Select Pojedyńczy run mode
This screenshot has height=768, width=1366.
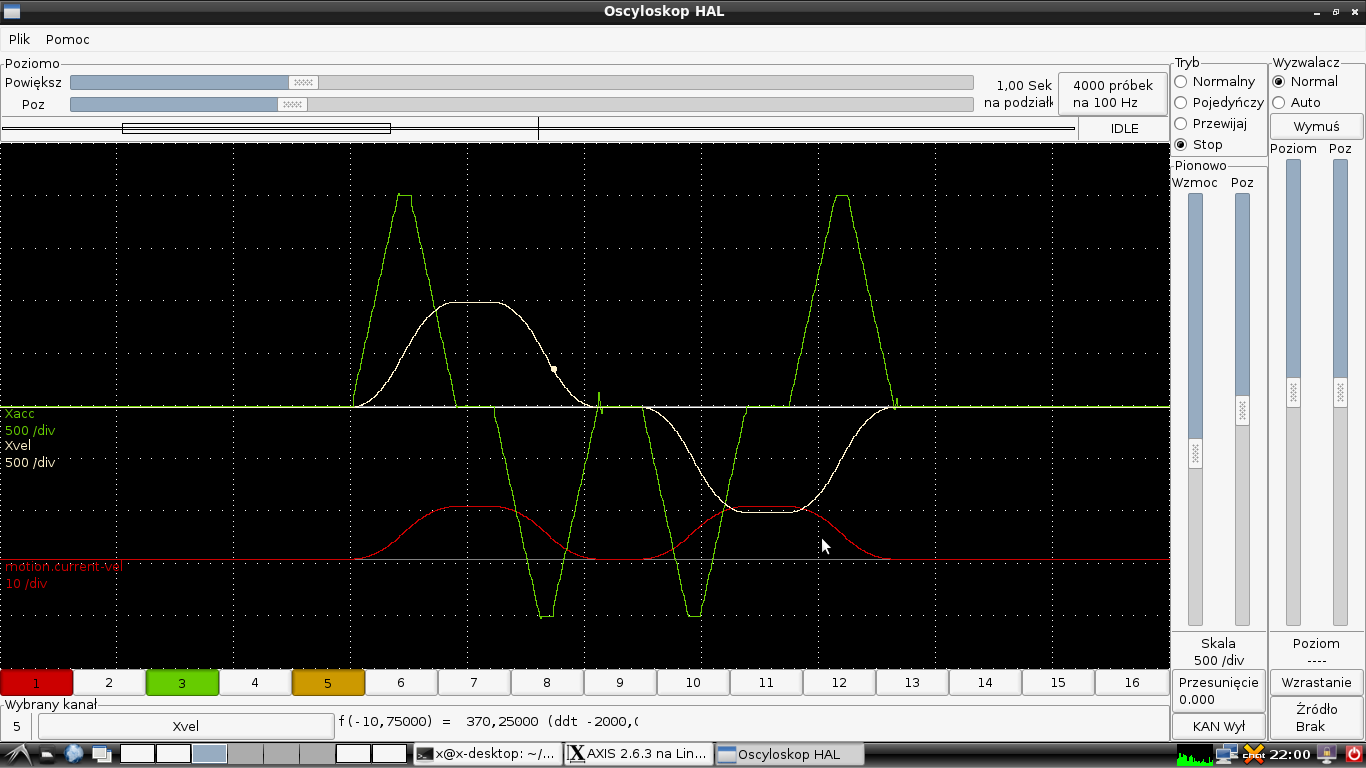[x=1181, y=102]
